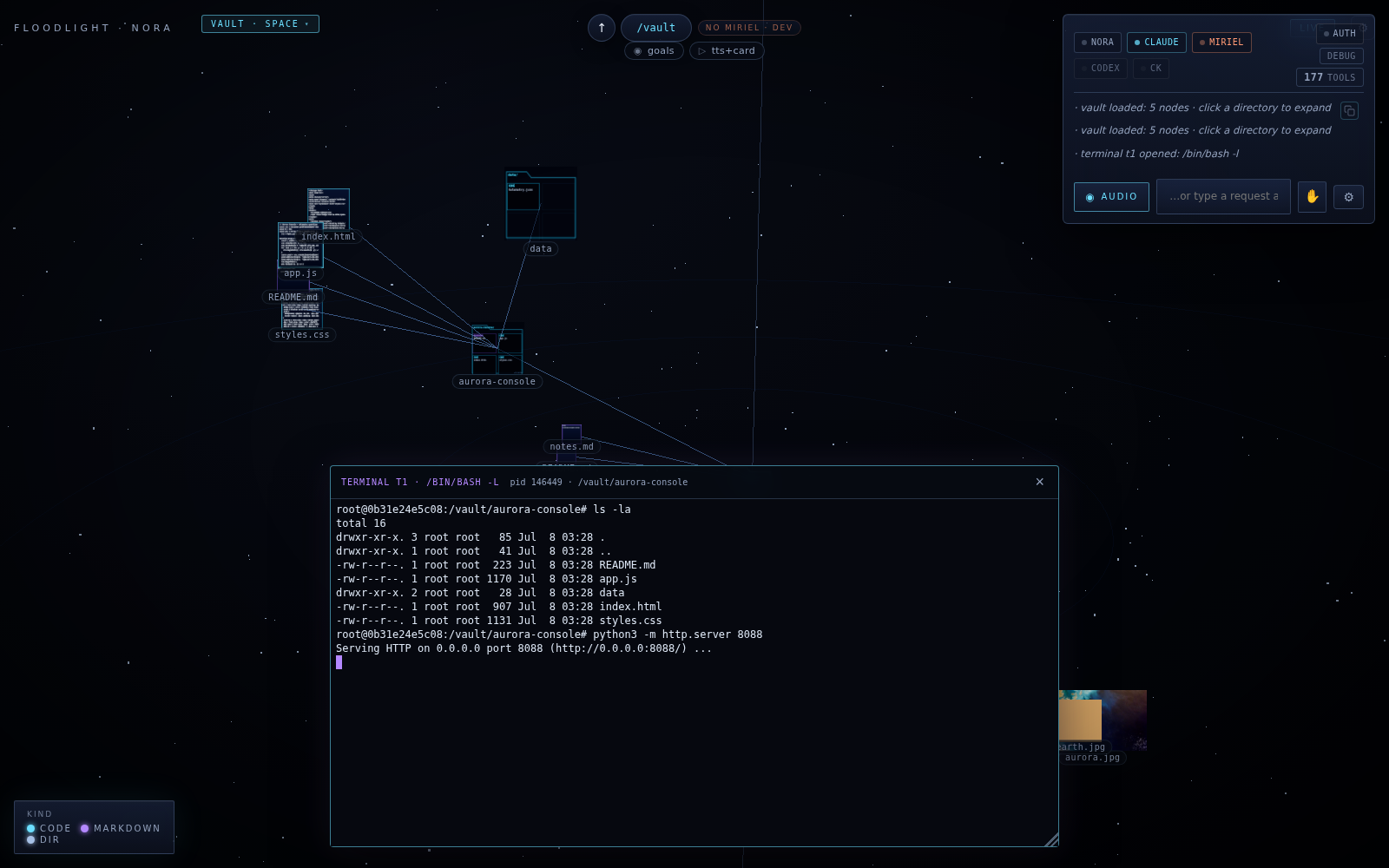The image size is (1389, 868).
Task: Click the FLOODLIGHT · NORA title
Action: coord(93,28)
